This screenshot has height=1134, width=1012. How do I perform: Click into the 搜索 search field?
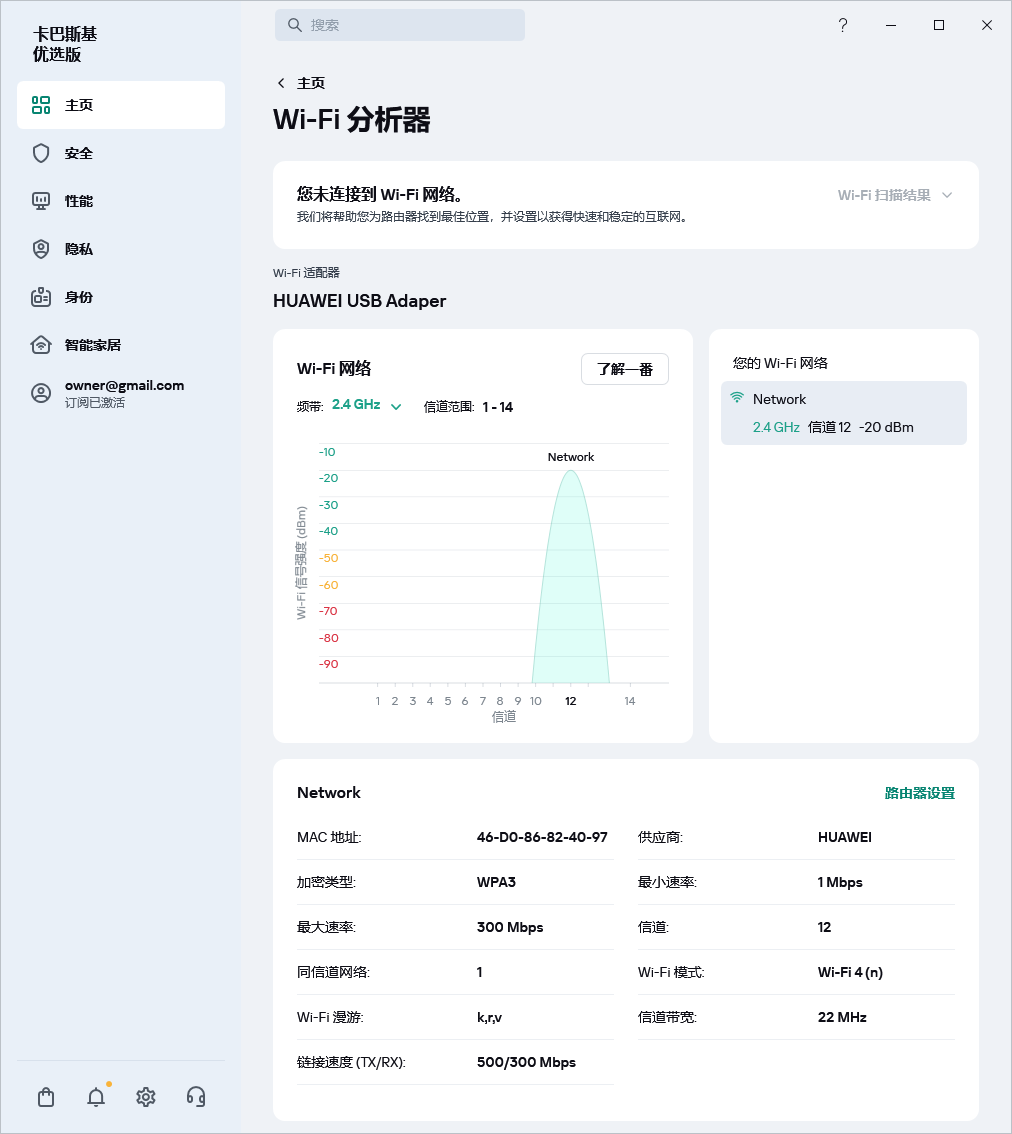coord(400,25)
